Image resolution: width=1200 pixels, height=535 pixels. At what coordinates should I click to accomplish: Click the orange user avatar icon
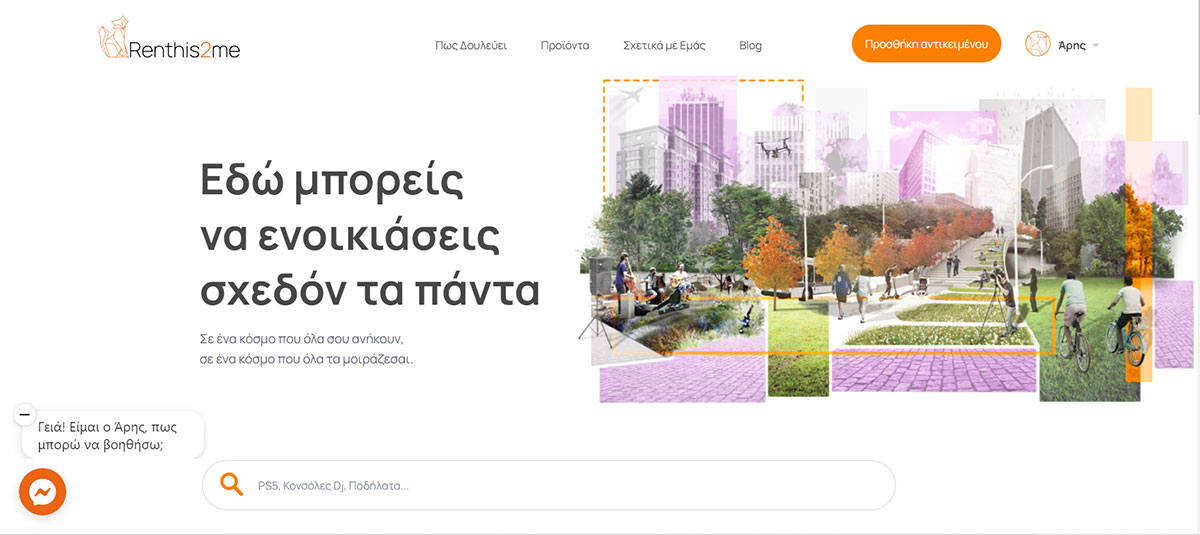1038,44
